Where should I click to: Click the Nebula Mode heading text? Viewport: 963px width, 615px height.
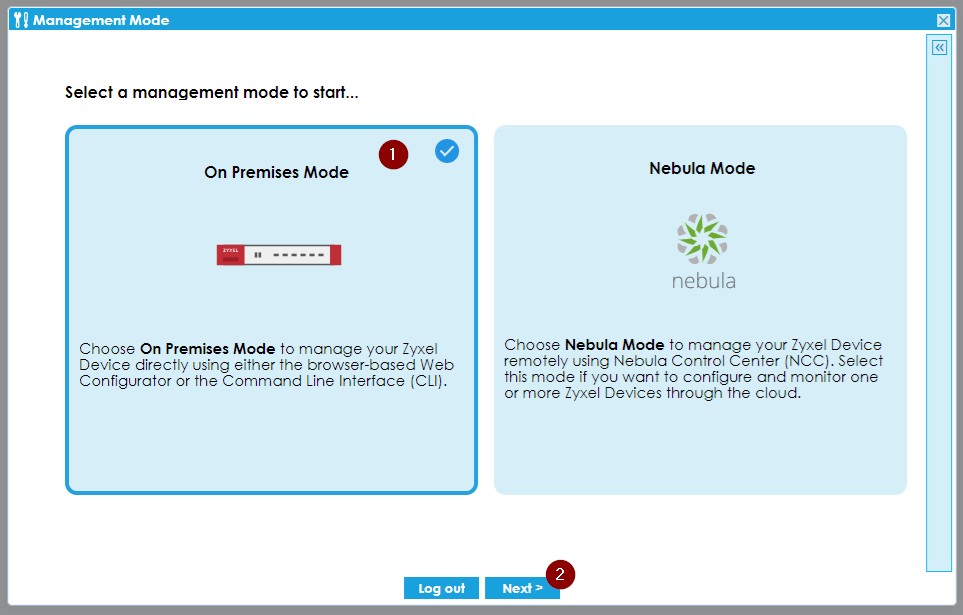tap(701, 168)
